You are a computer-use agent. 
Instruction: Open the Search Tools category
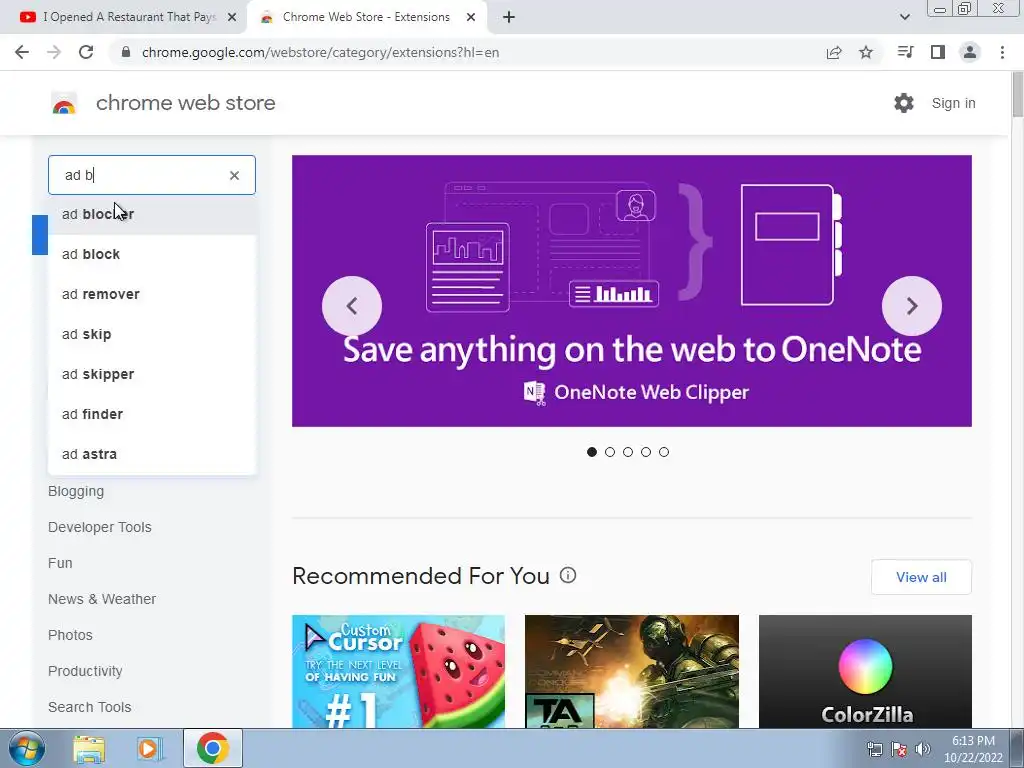coord(89,707)
